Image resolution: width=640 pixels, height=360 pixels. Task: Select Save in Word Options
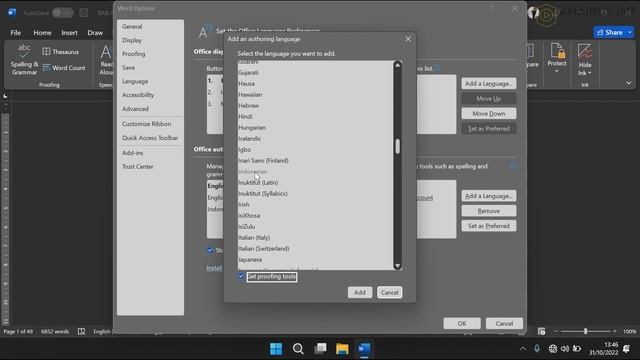pos(150,68)
